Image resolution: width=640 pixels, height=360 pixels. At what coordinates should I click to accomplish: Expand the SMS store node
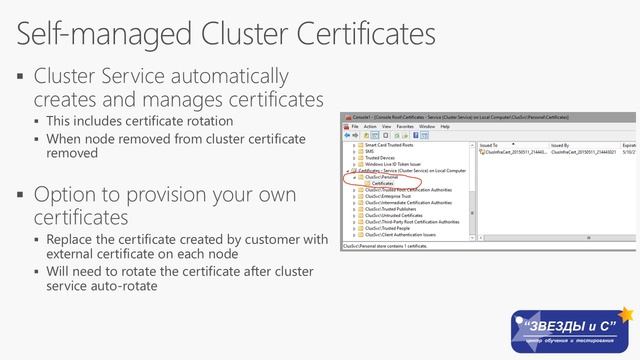354,151
